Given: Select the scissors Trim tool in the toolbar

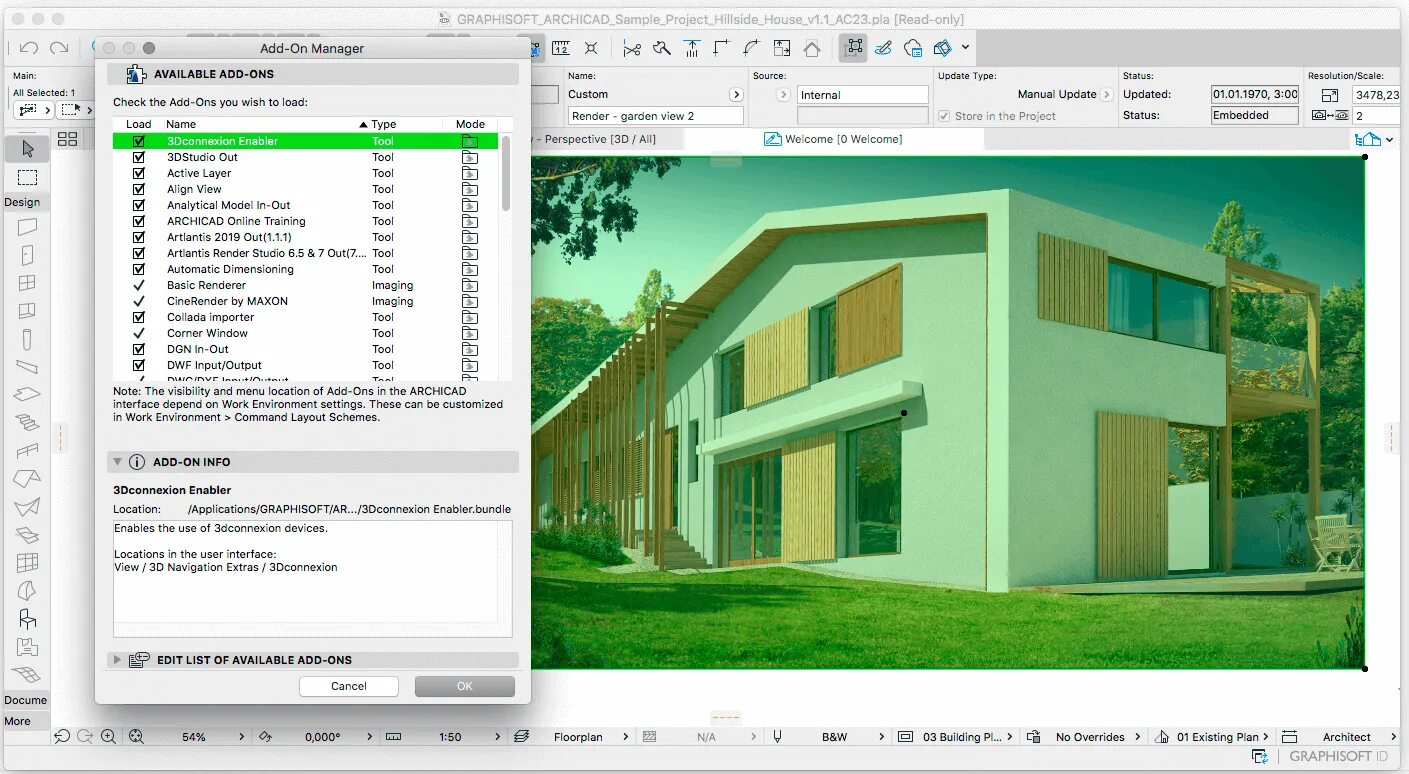Looking at the screenshot, I should coord(631,47).
